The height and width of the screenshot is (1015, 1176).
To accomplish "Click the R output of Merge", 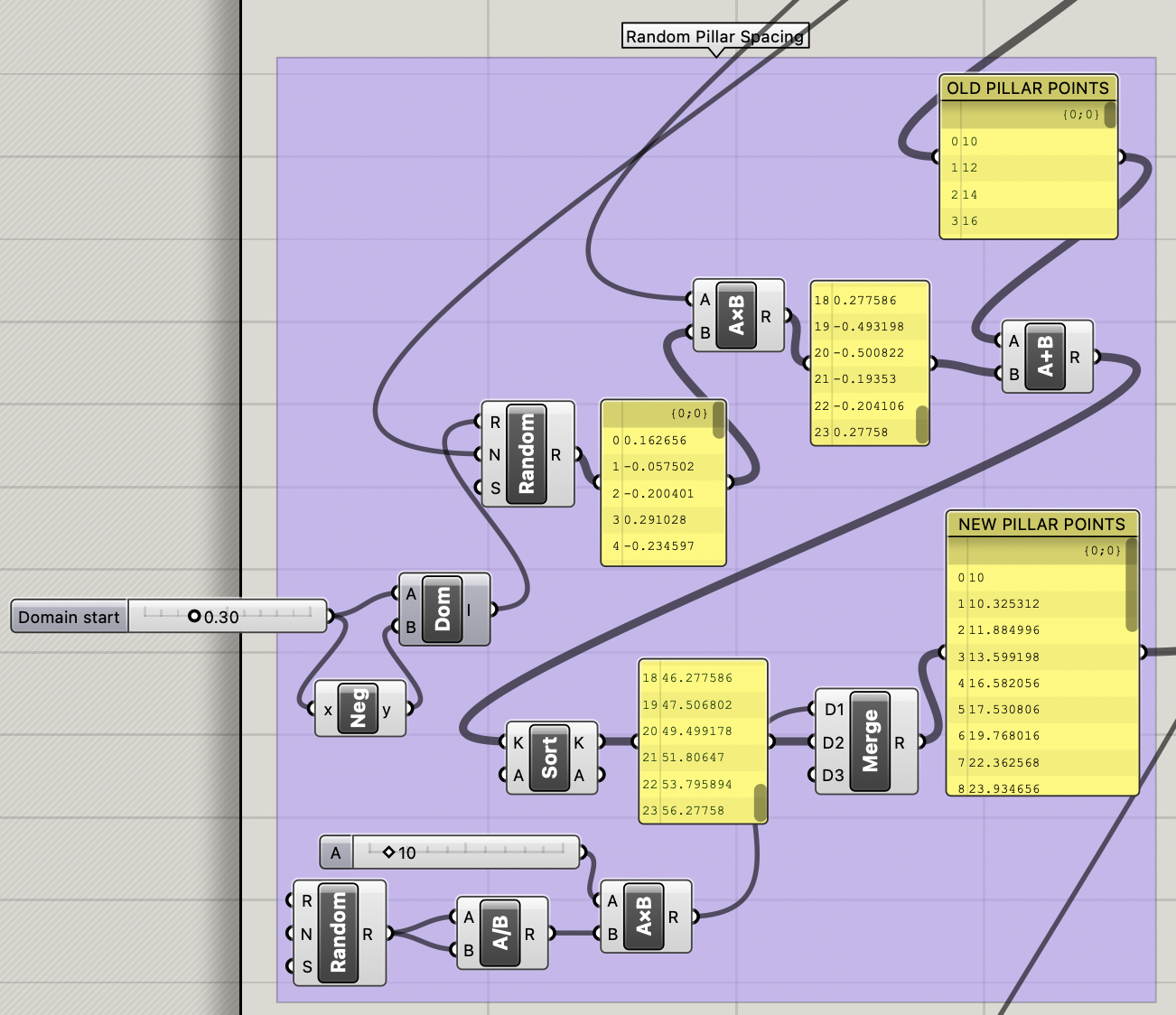I will pyautogui.click(x=900, y=742).
